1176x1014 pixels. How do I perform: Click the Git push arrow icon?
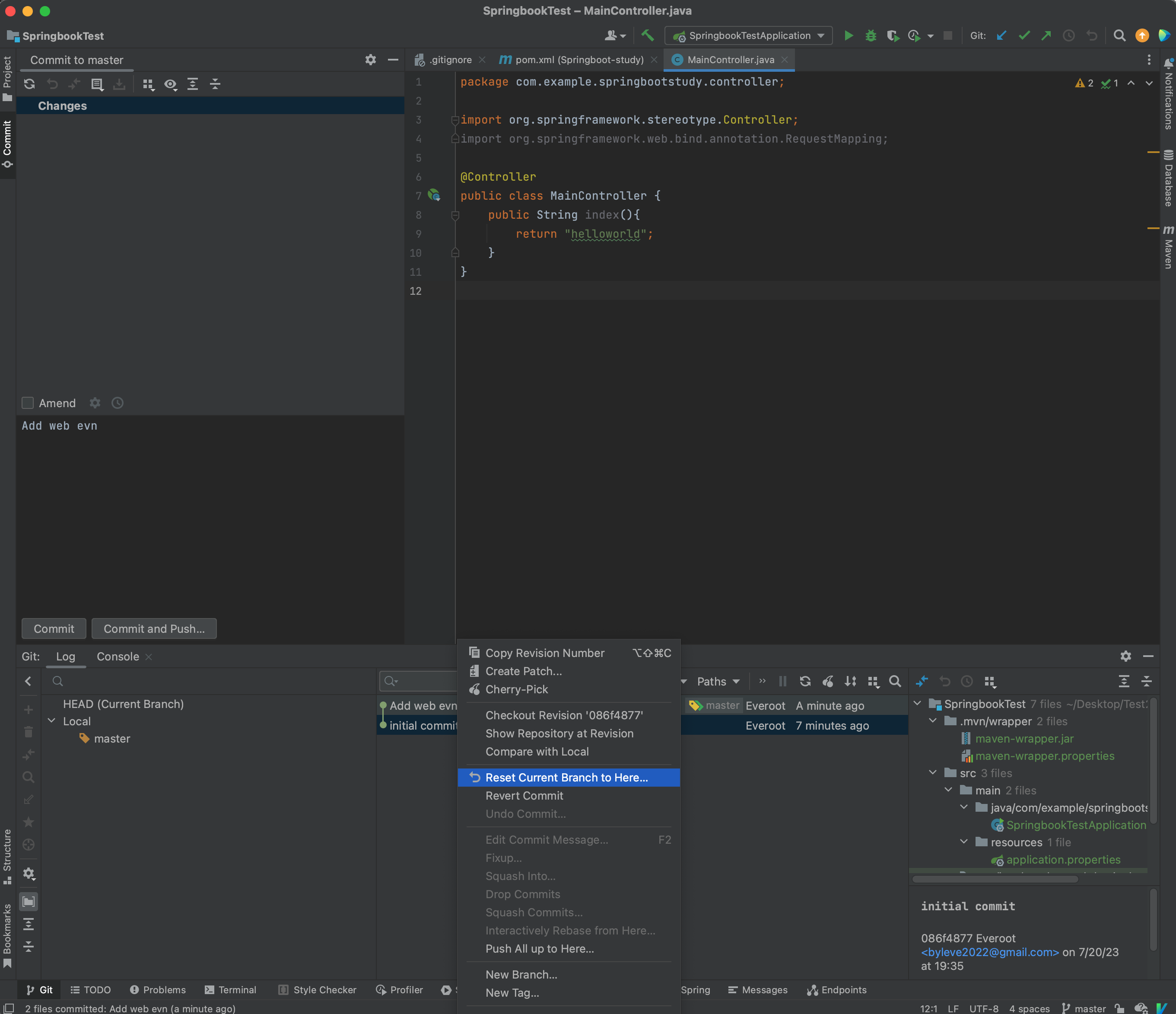pos(1046,36)
